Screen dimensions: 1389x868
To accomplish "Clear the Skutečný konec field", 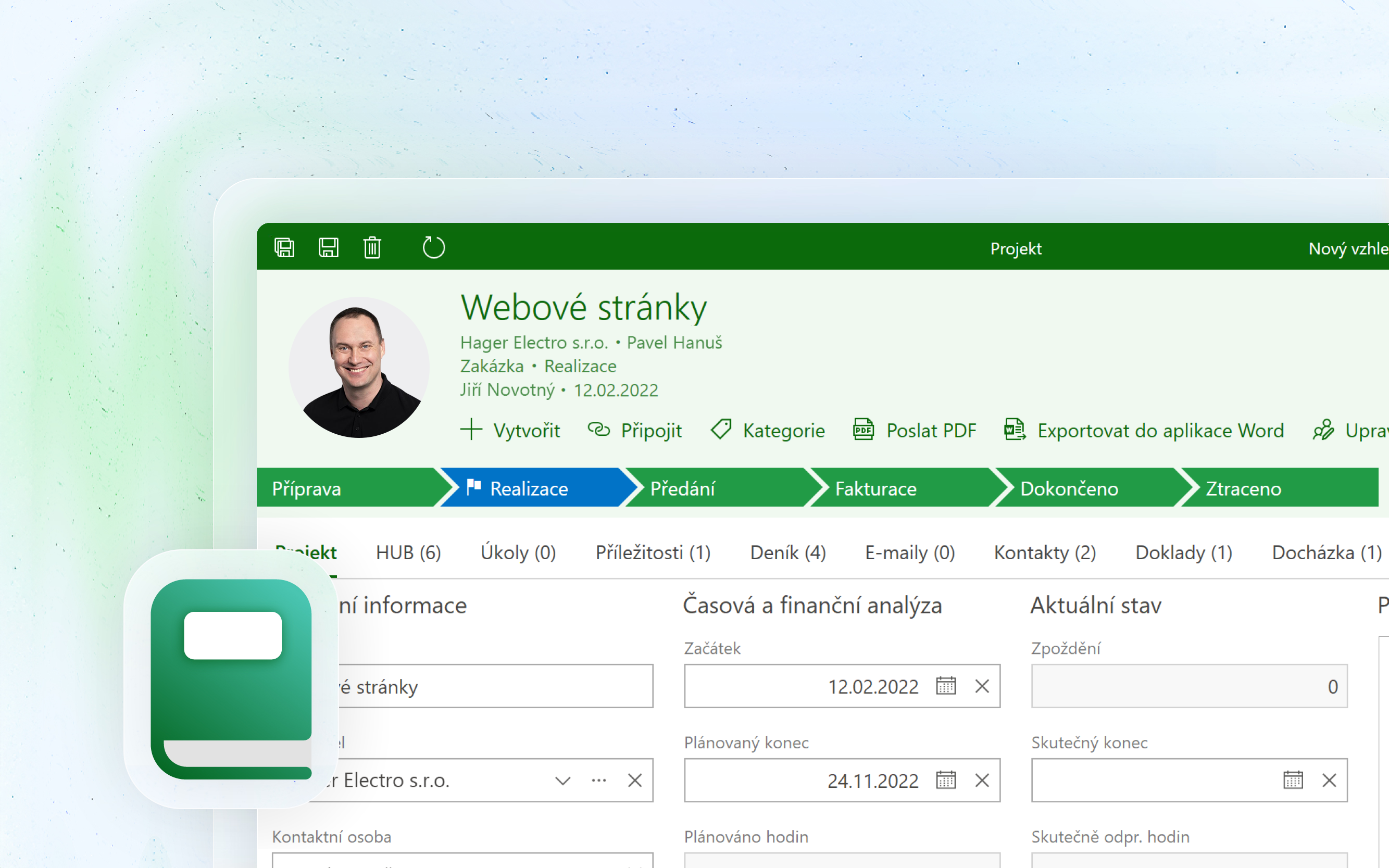I will [1329, 780].
